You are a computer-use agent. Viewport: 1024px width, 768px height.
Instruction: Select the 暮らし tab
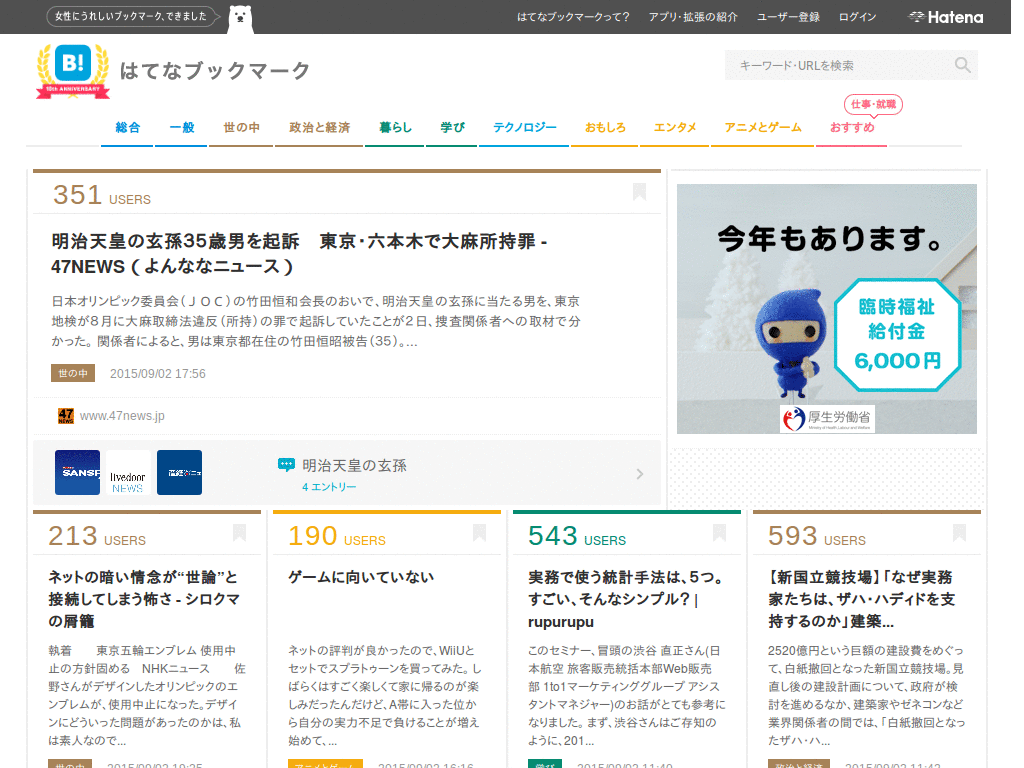tap(395, 127)
